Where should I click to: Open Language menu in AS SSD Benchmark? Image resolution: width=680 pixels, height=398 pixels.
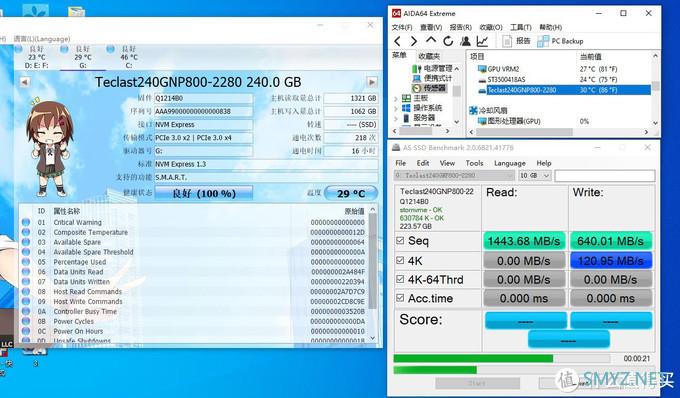coord(510,163)
